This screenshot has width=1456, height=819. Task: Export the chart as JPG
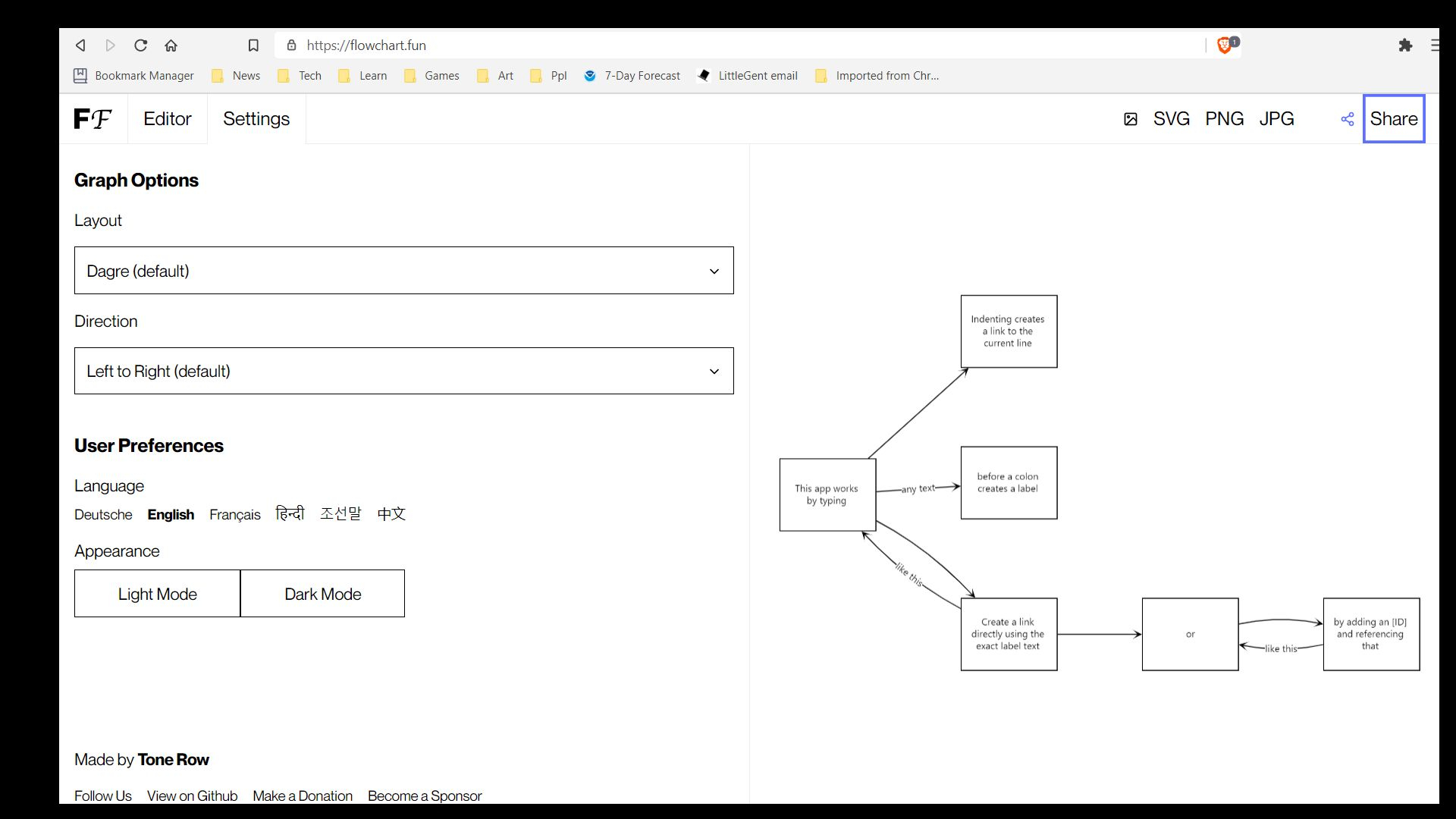click(1277, 119)
